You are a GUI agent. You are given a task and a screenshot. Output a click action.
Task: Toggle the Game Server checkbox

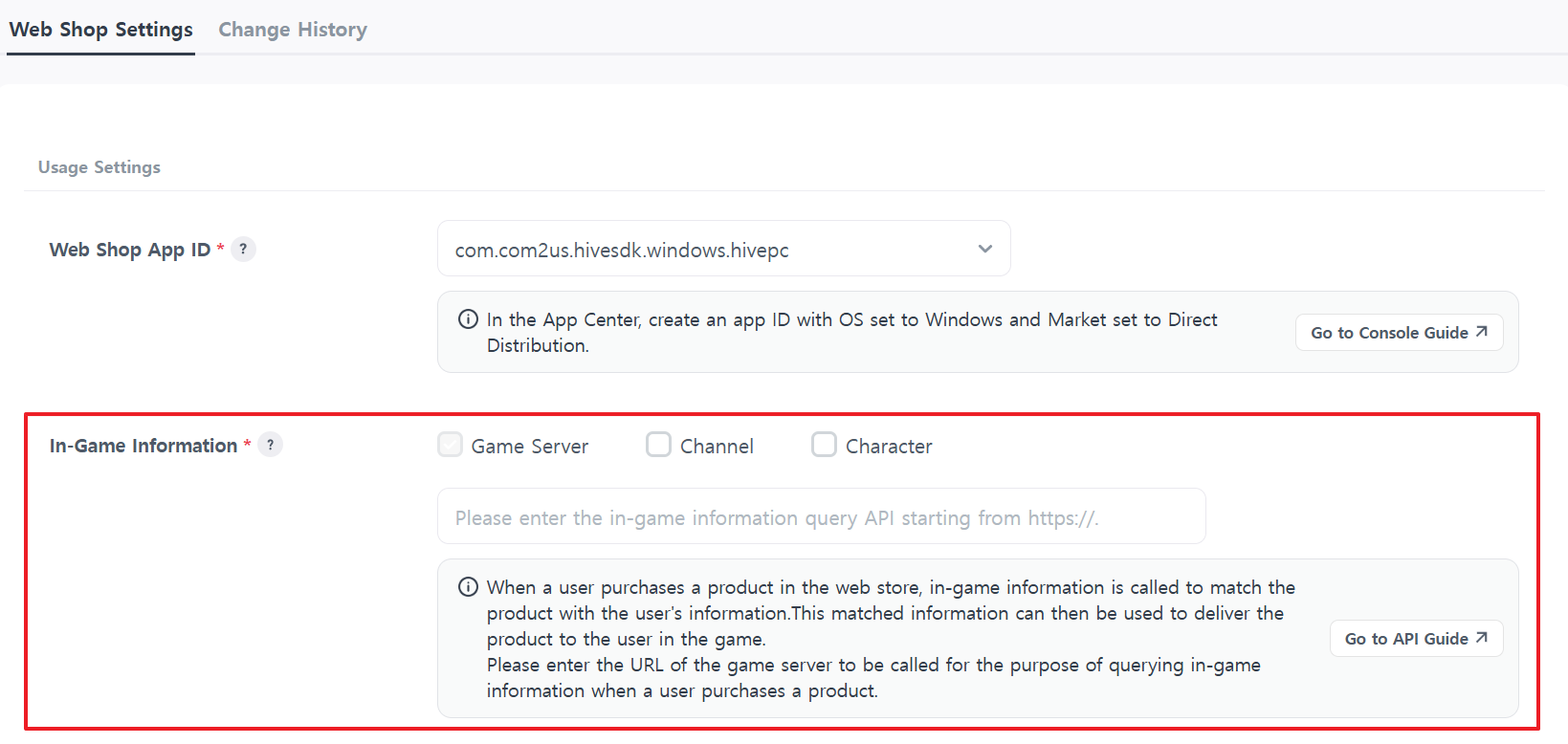(x=450, y=445)
